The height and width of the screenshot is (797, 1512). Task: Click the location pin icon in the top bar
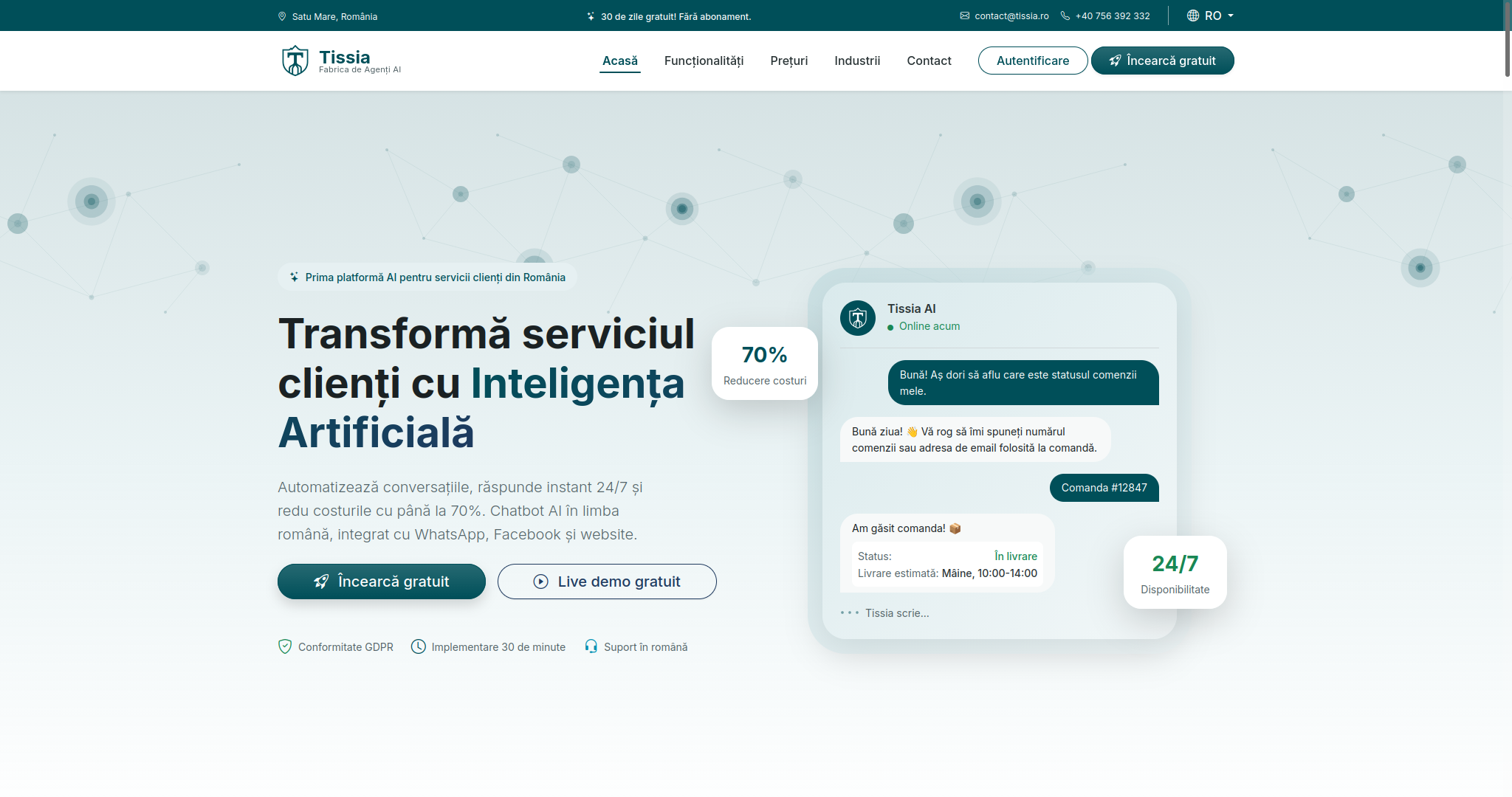[x=282, y=15]
